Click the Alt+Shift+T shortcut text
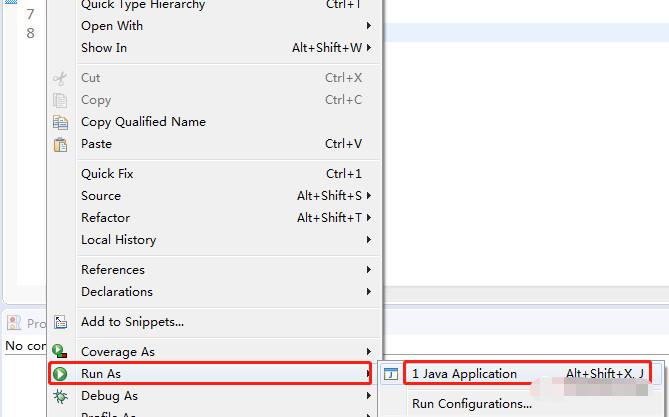Screen dimensions: 669x417 click(x=329, y=218)
